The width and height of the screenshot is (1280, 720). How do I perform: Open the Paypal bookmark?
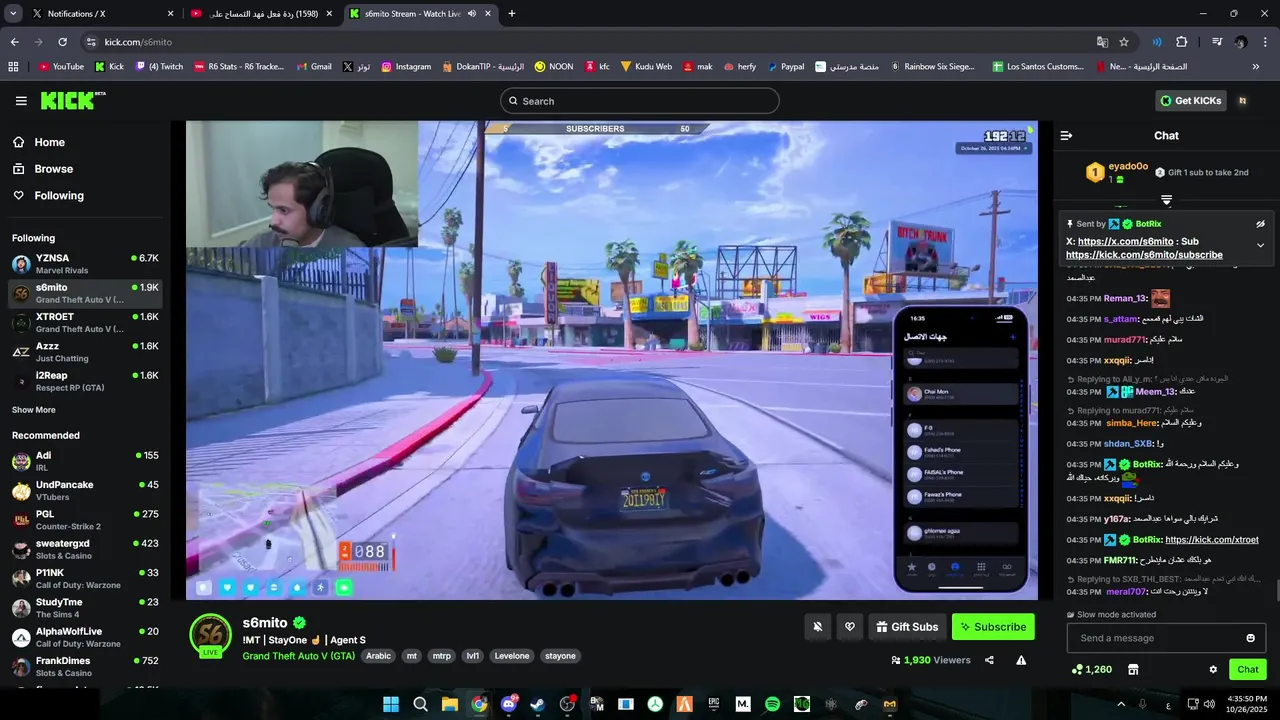click(x=786, y=67)
